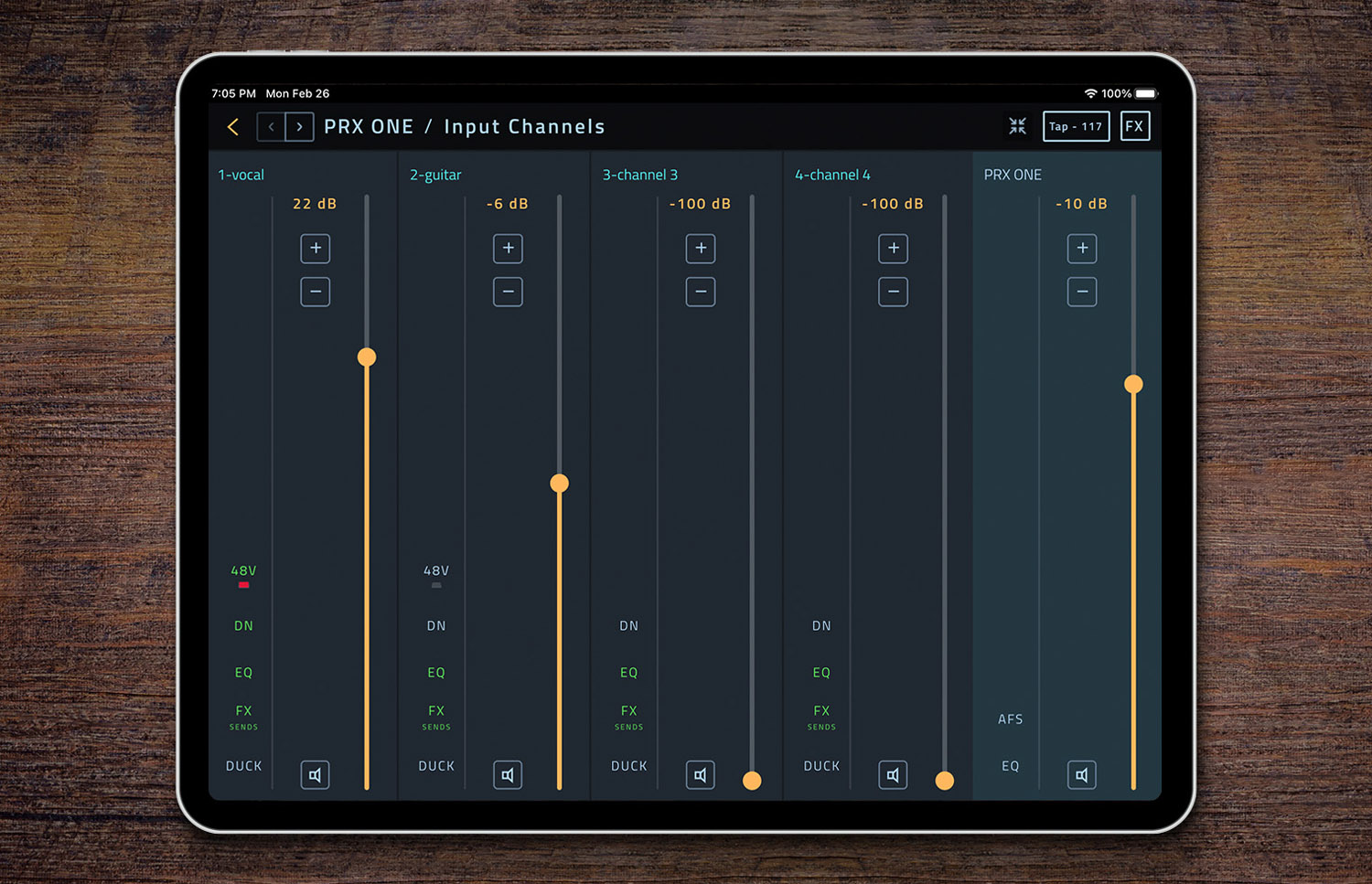The image size is (1372, 884).
Task: Click the 2-guitar fader knob
Action: (x=560, y=484)
